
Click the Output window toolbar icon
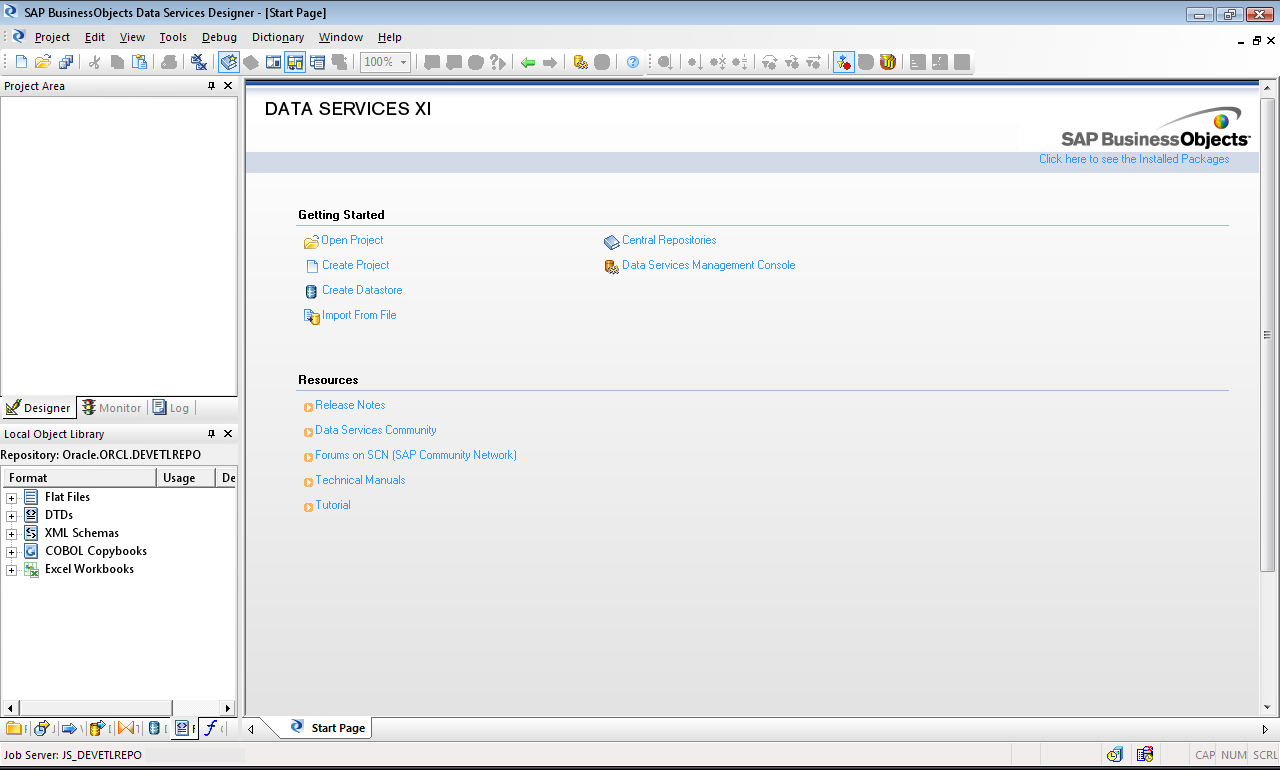tap(317, 62)
